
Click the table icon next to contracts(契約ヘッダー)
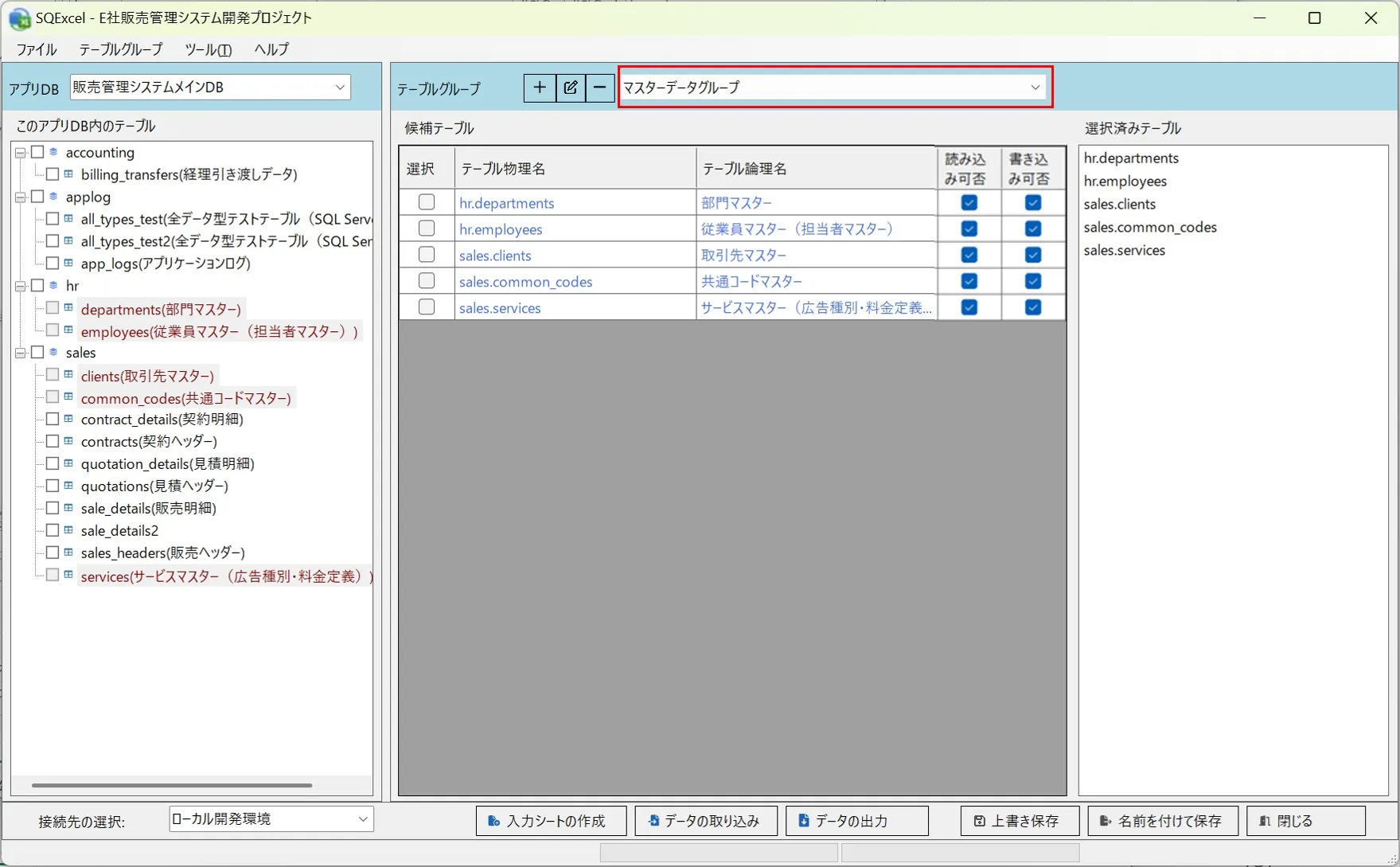click(x=69, y=440)
